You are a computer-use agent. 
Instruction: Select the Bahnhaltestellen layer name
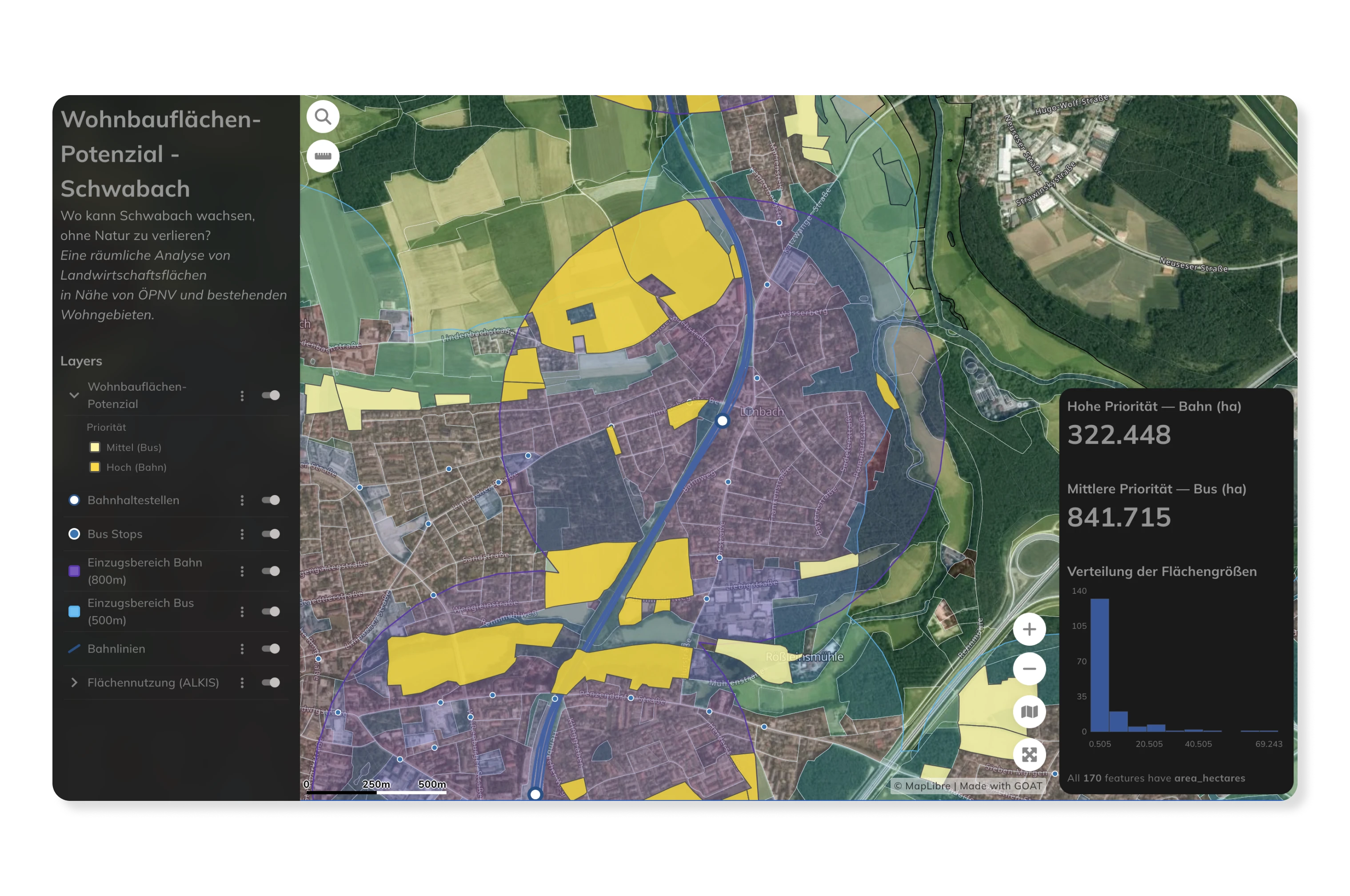[x=133, y=500]
